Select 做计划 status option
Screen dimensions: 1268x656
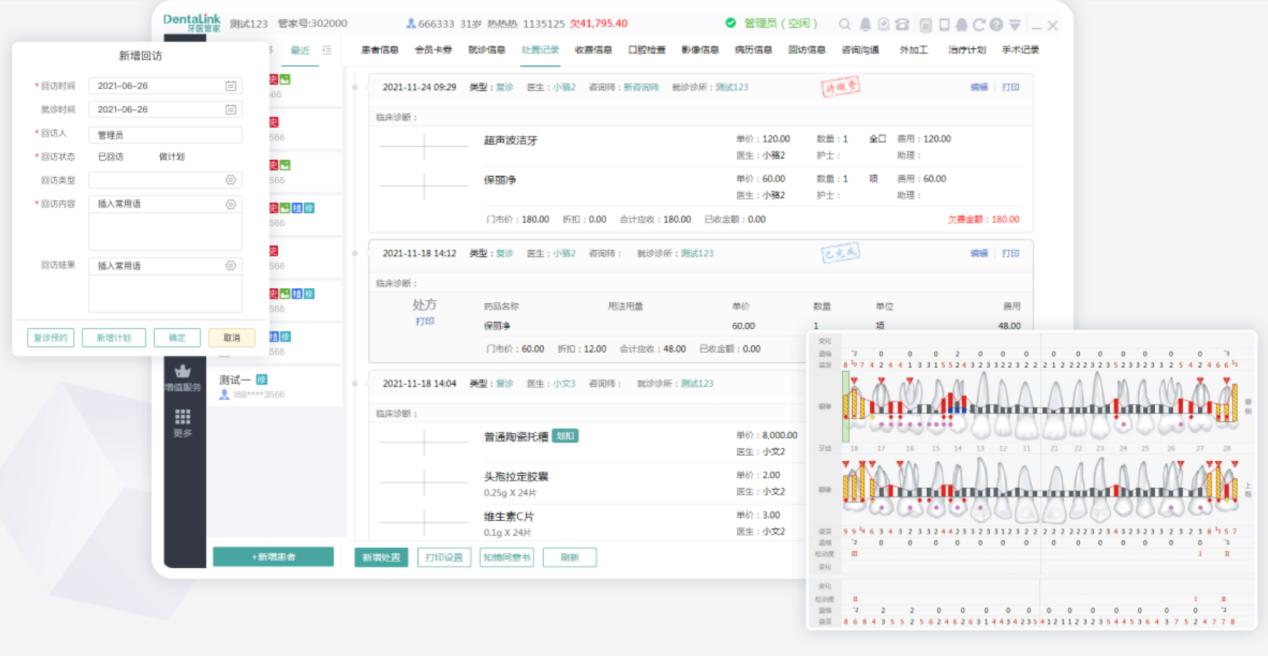(x=172, y=157)
